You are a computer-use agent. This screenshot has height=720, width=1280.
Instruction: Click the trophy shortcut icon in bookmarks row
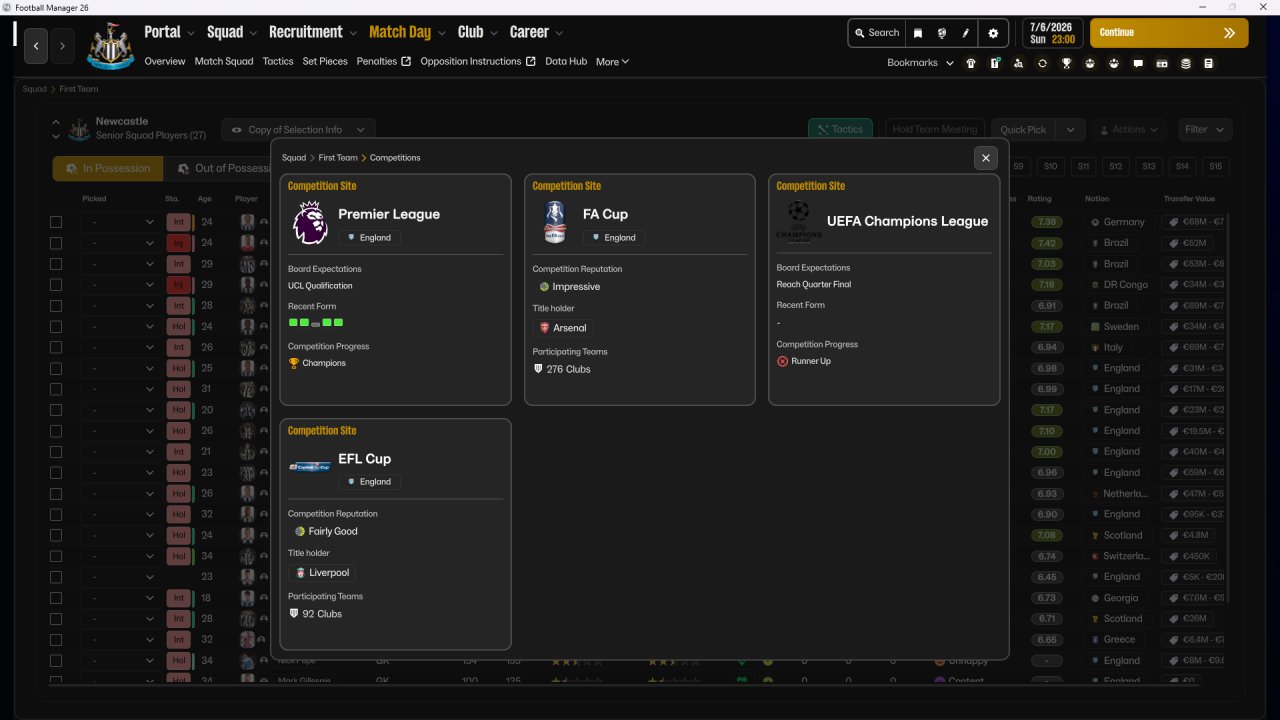coord(1066,63)
